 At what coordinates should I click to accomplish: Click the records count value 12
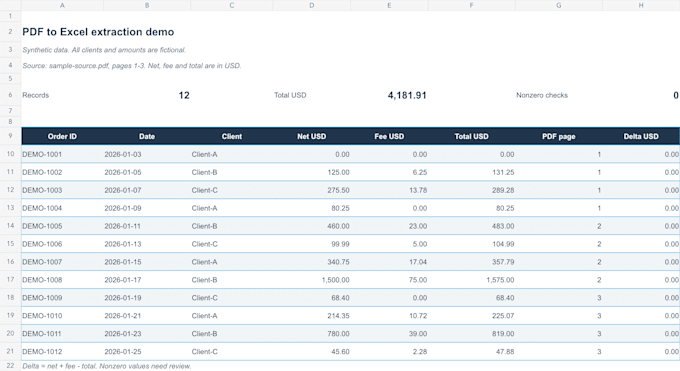(x=184, y=95)
